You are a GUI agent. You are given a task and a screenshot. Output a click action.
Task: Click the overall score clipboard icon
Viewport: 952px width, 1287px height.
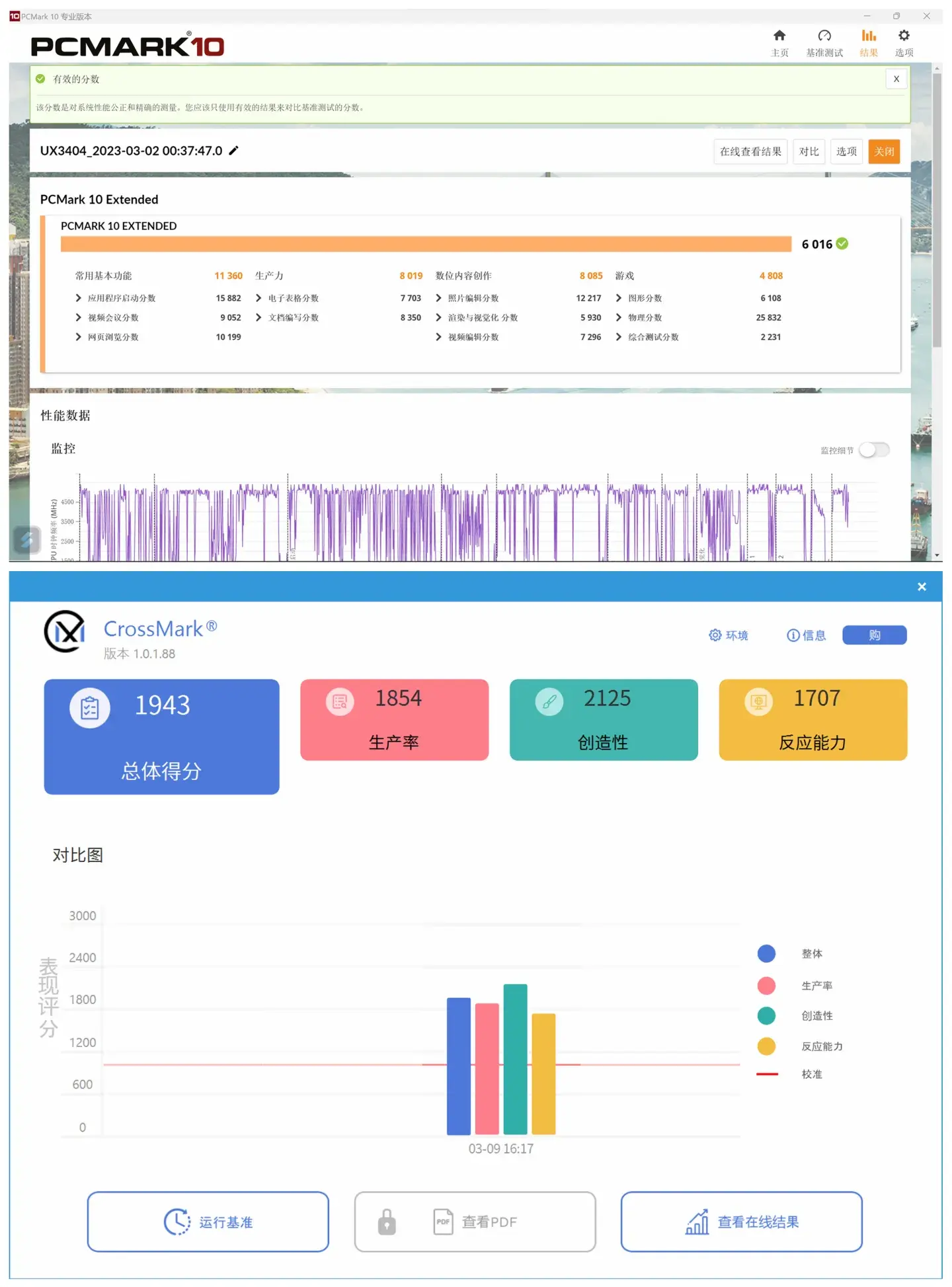[x=90, y=708]
